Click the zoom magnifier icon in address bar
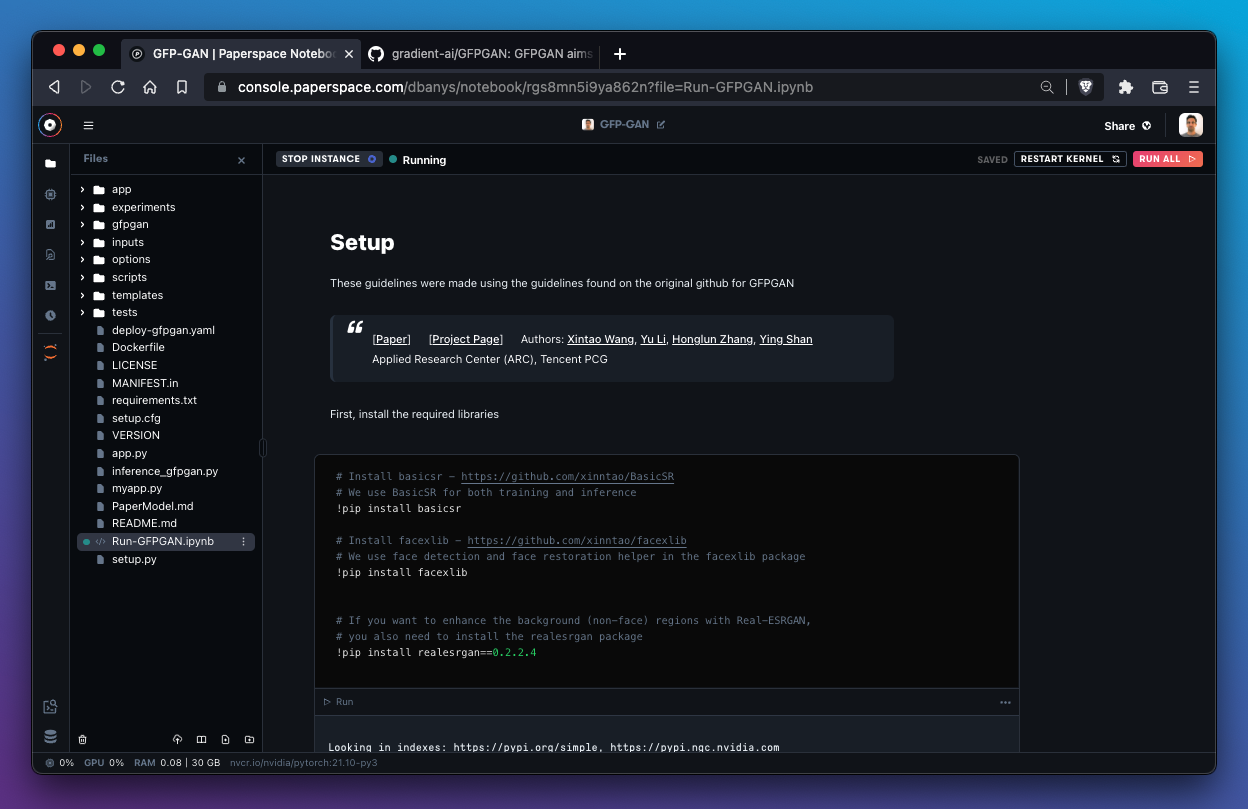This screenshot has width=1248, height=809. coord(1047,87)
